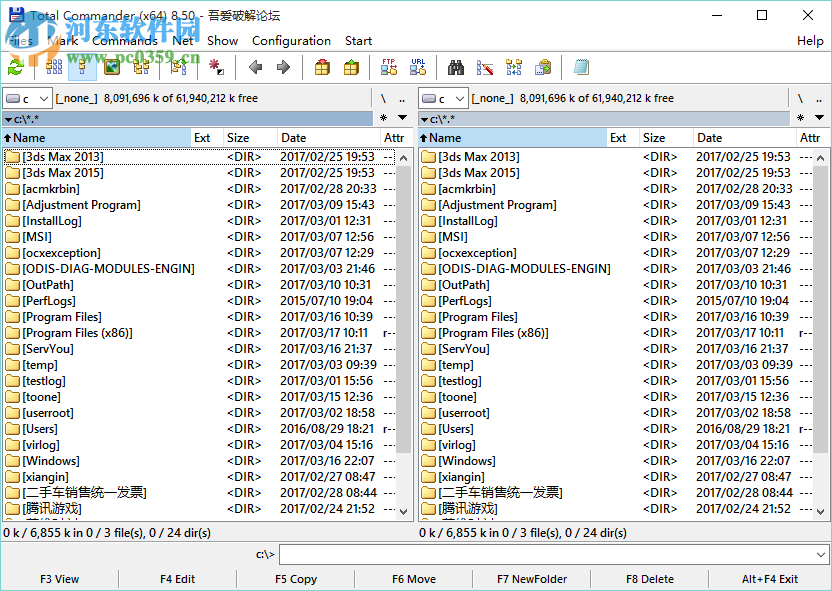
Task: Click the Refresh source panel icon
Action: 14,66
